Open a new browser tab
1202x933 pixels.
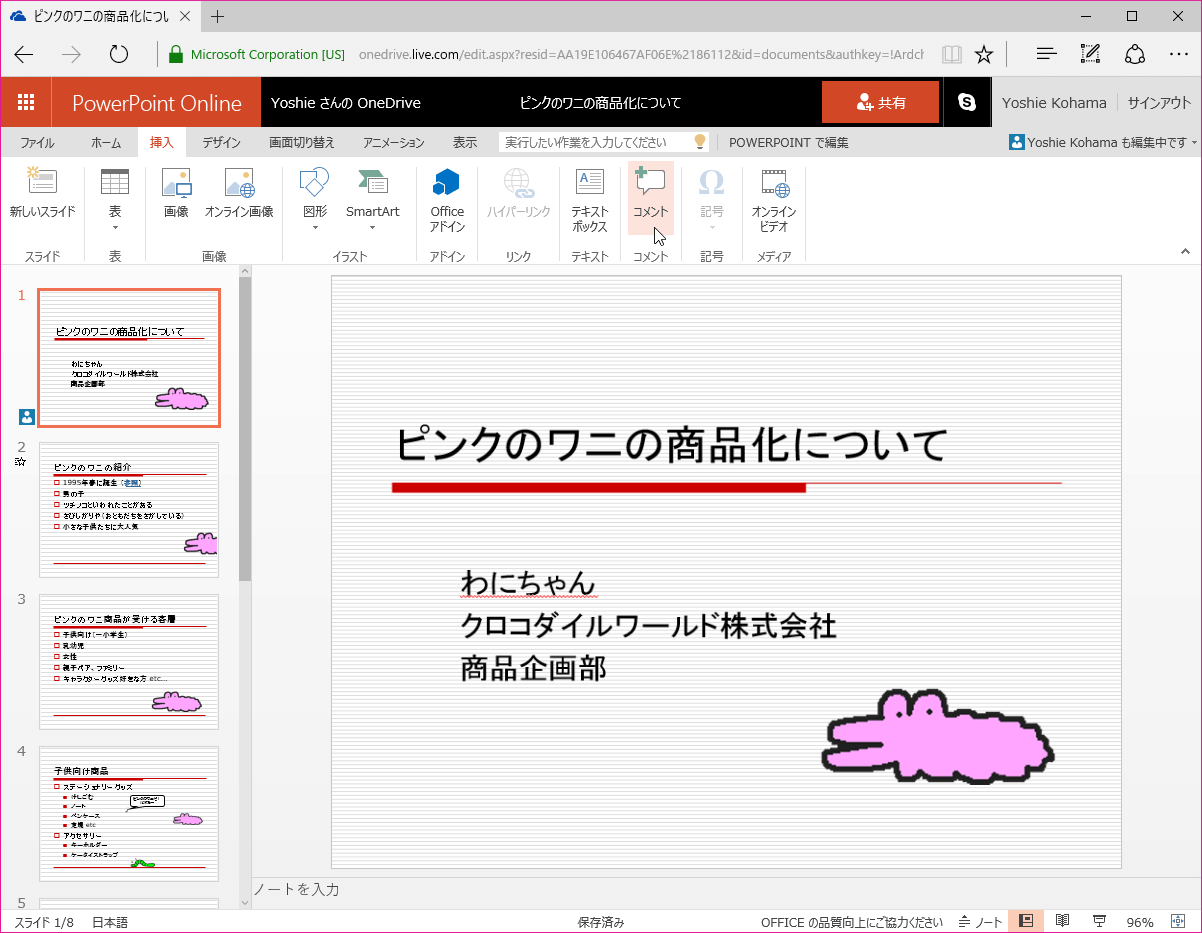[218, 16]
